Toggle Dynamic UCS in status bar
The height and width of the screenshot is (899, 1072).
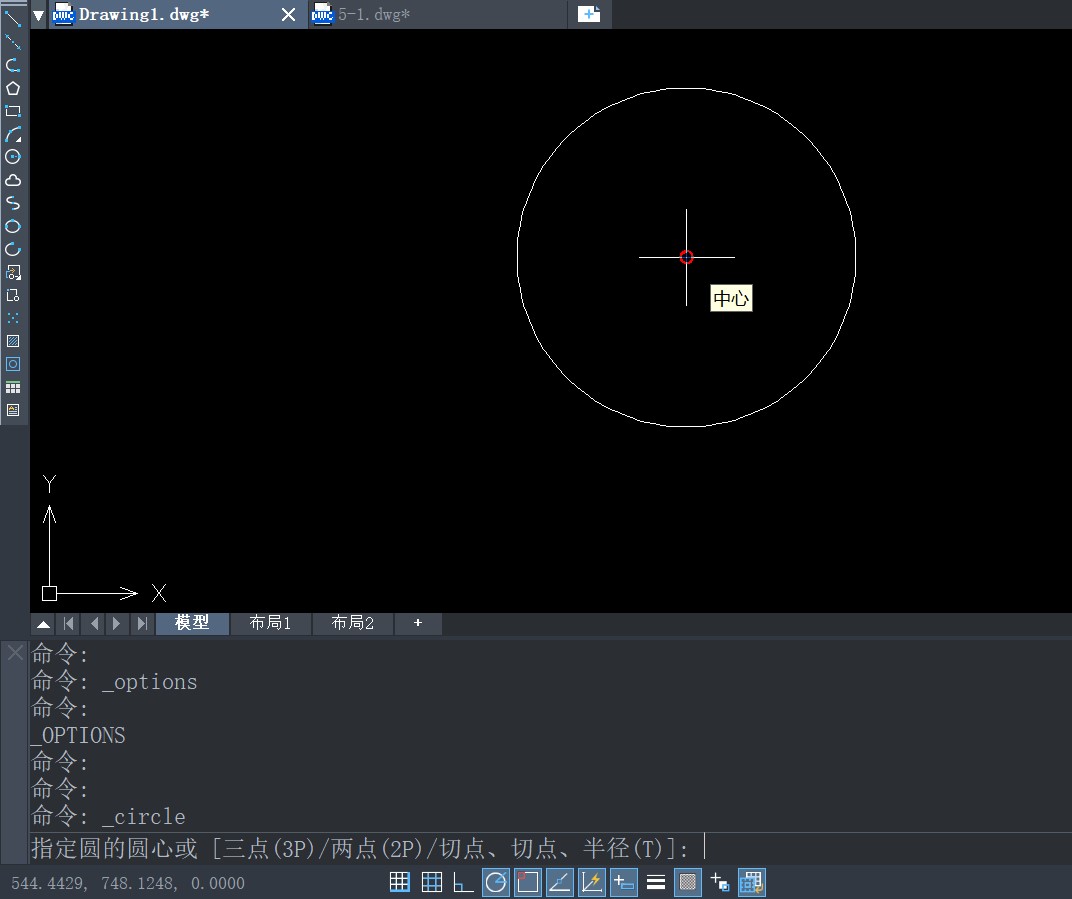point(592,882)
